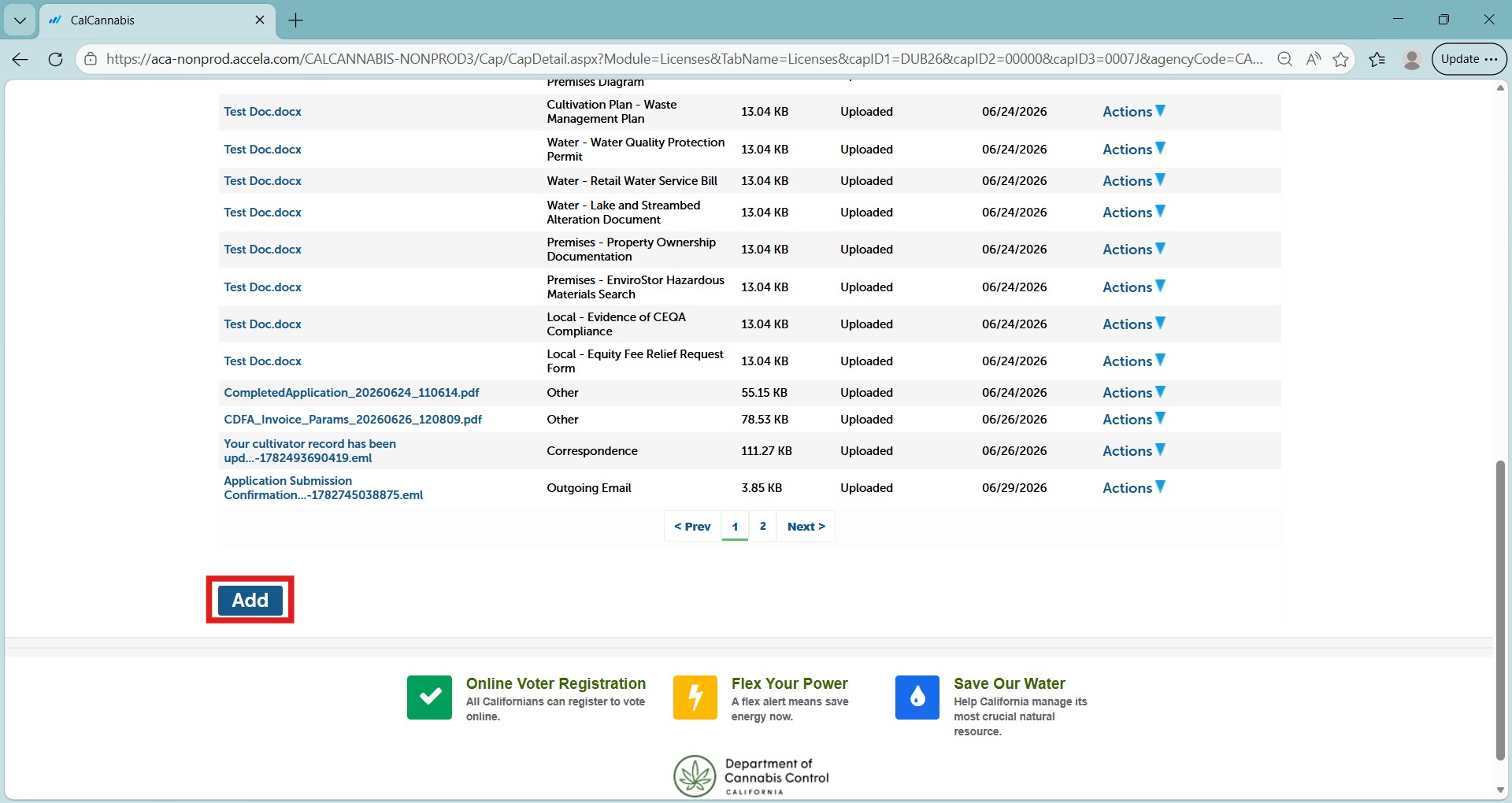Click the vertical page scrollbar thumb
Viewport: 1512px width, 803px height.
pyautogui.click(x=1500, y=610)
